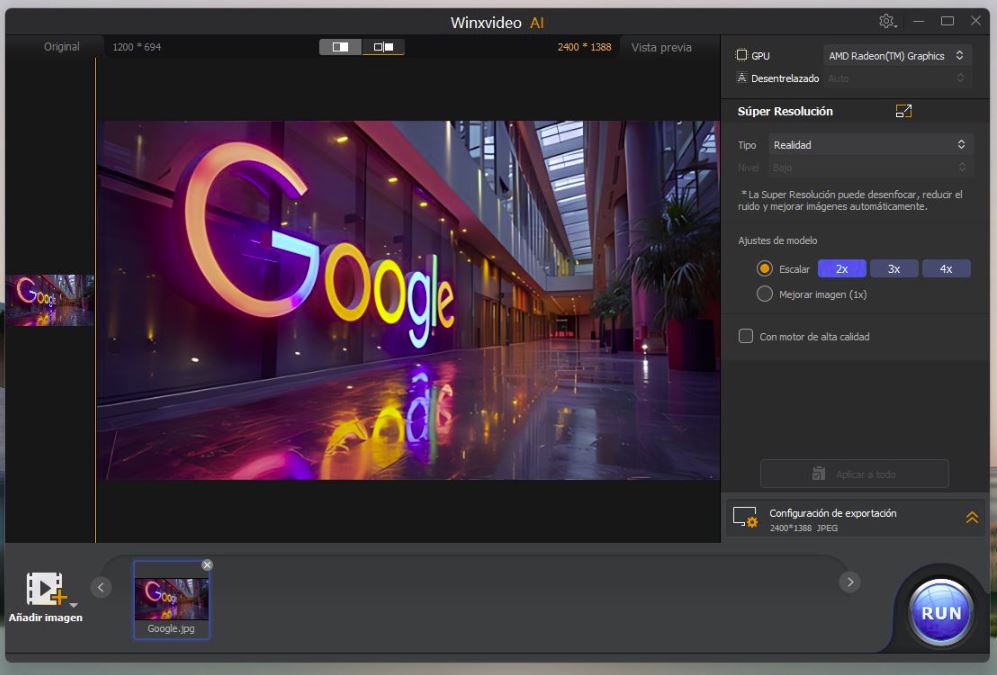
Task: Open the settings gear in title bar
Action: click(887, 21)
